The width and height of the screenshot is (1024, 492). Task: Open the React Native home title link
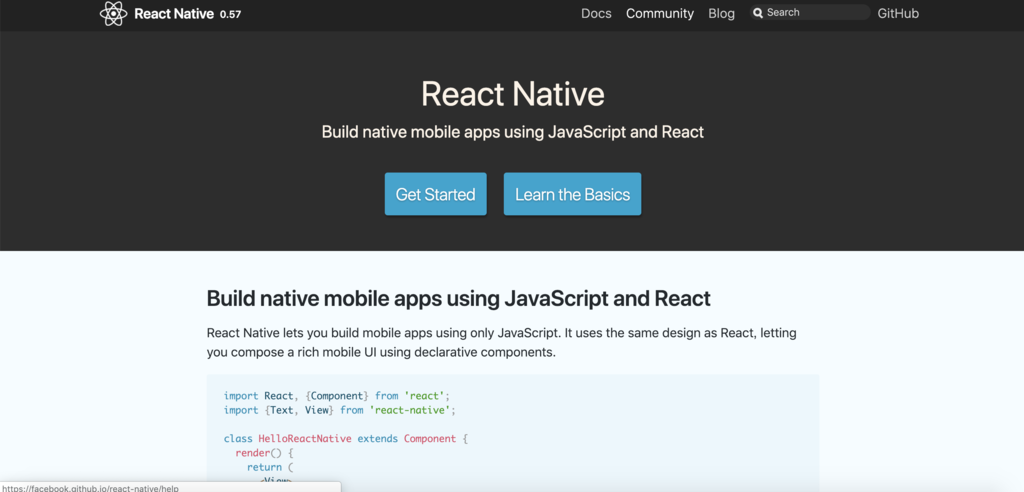pyautogui.click(x=174, y=13)
